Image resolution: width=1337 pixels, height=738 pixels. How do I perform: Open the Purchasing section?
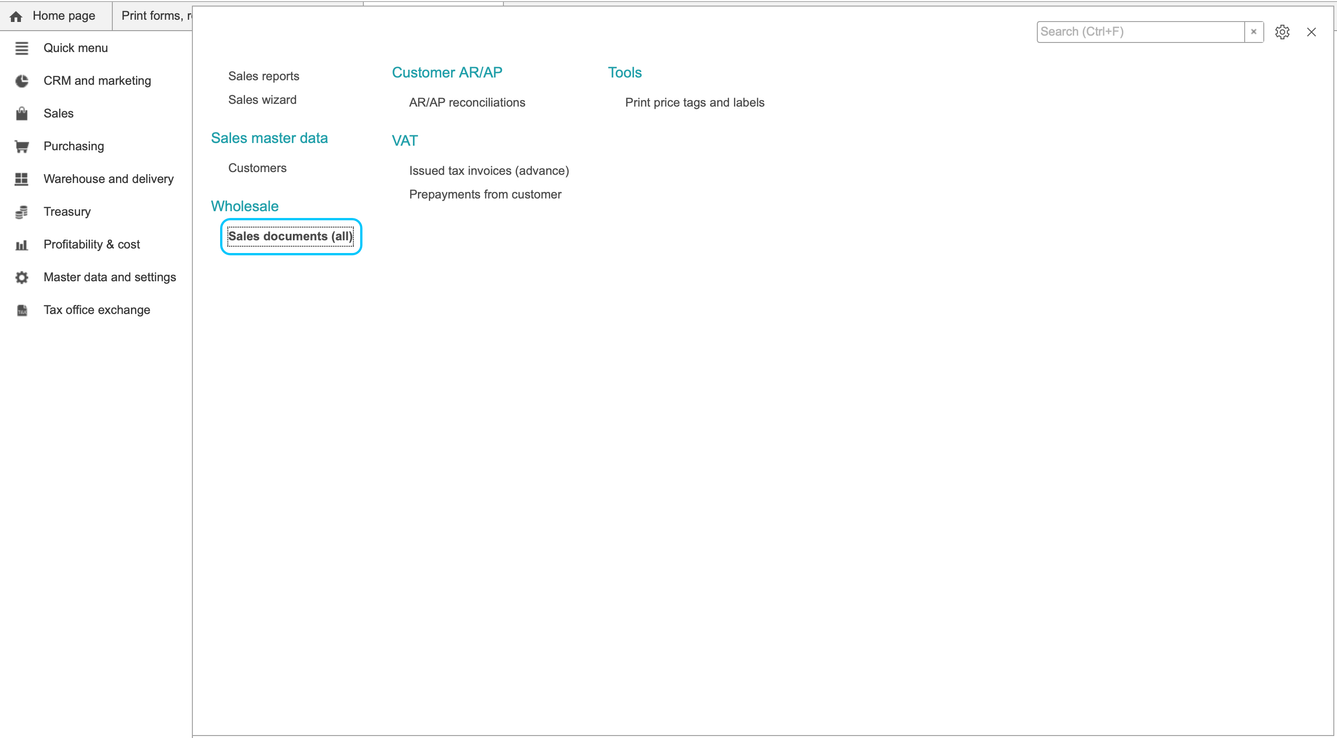coord(74,146)
